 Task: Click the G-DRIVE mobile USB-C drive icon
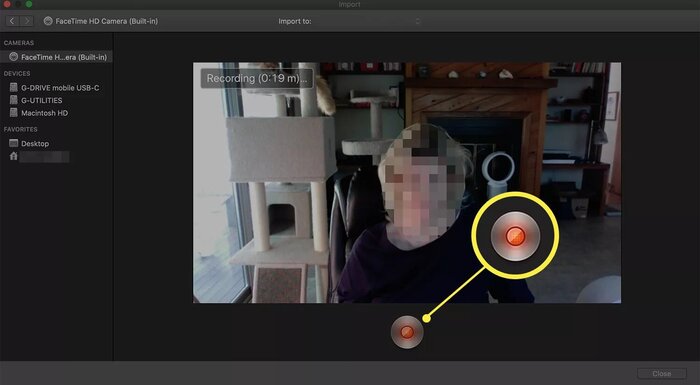pyautogui.click(x=14, y=87)
